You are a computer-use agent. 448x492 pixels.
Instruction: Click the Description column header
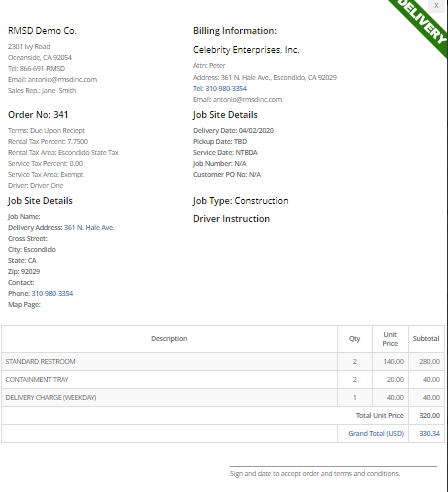(x=169, y=339)
